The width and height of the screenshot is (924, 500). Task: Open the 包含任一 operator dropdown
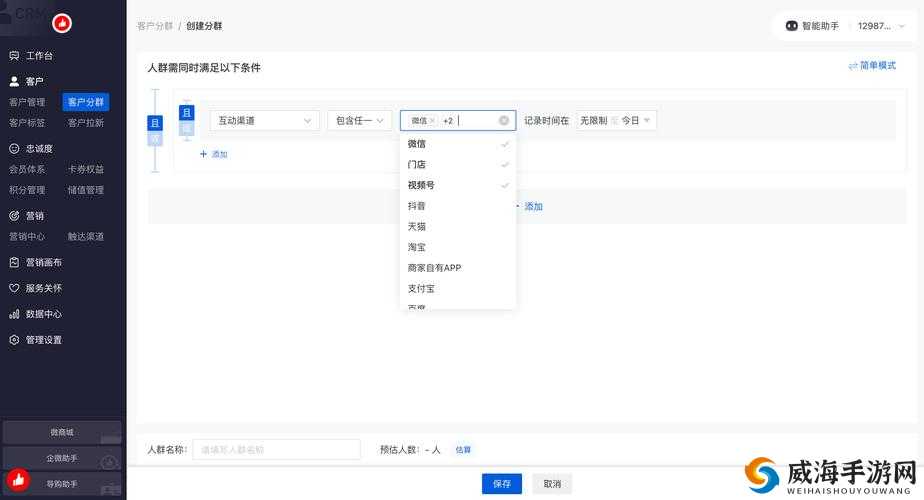[x=359, y=120]
